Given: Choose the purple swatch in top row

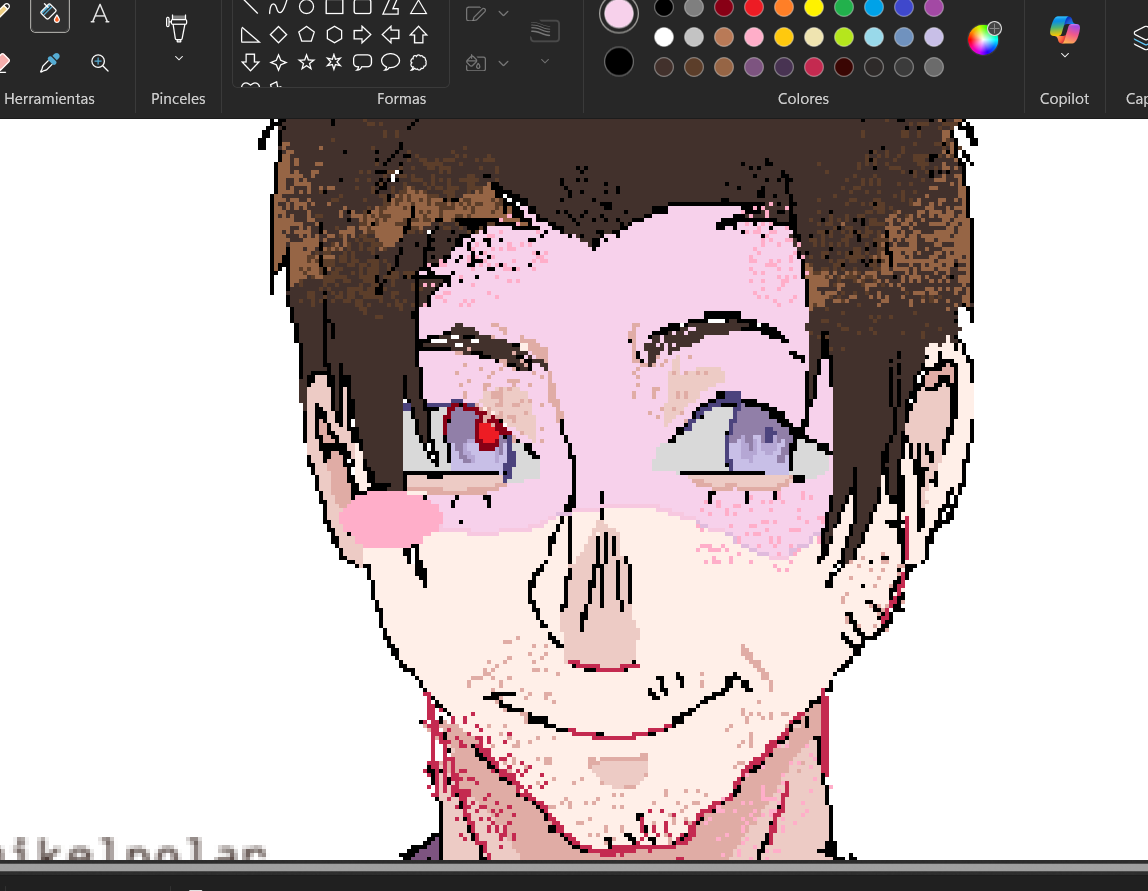Looking at the screenshot, I should [934, 7].
